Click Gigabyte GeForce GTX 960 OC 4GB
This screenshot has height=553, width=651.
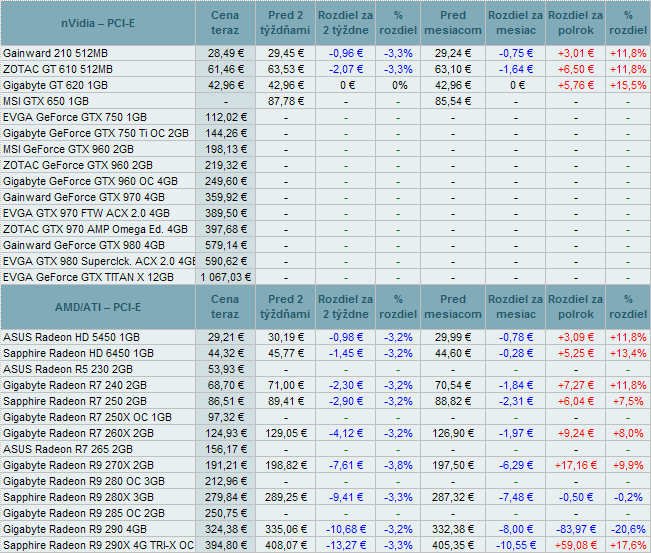point(90,181)
